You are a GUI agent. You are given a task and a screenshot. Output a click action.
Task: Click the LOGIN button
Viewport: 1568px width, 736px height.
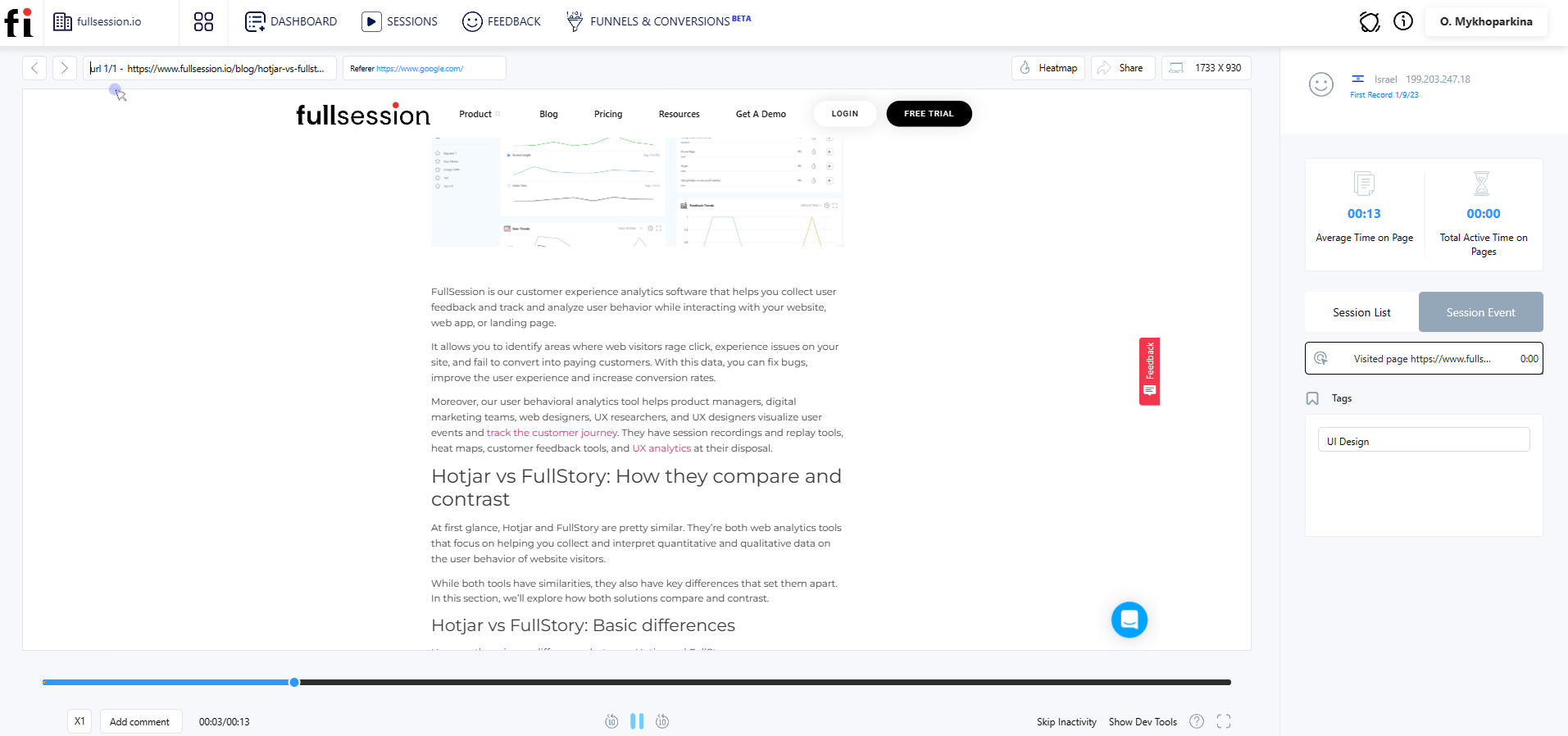tap(844, 114)
